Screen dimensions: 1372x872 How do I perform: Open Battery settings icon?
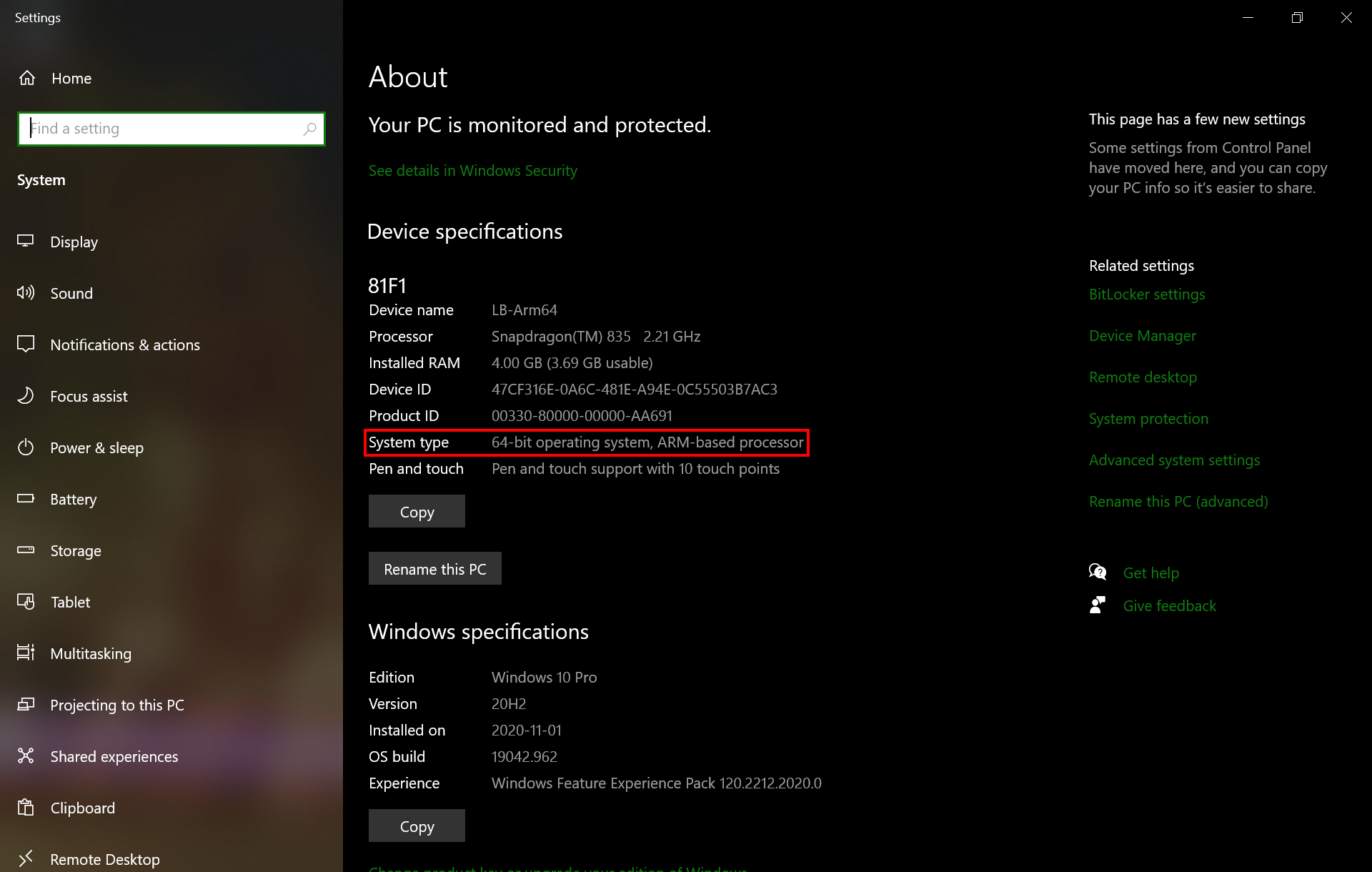pos(26,499)
